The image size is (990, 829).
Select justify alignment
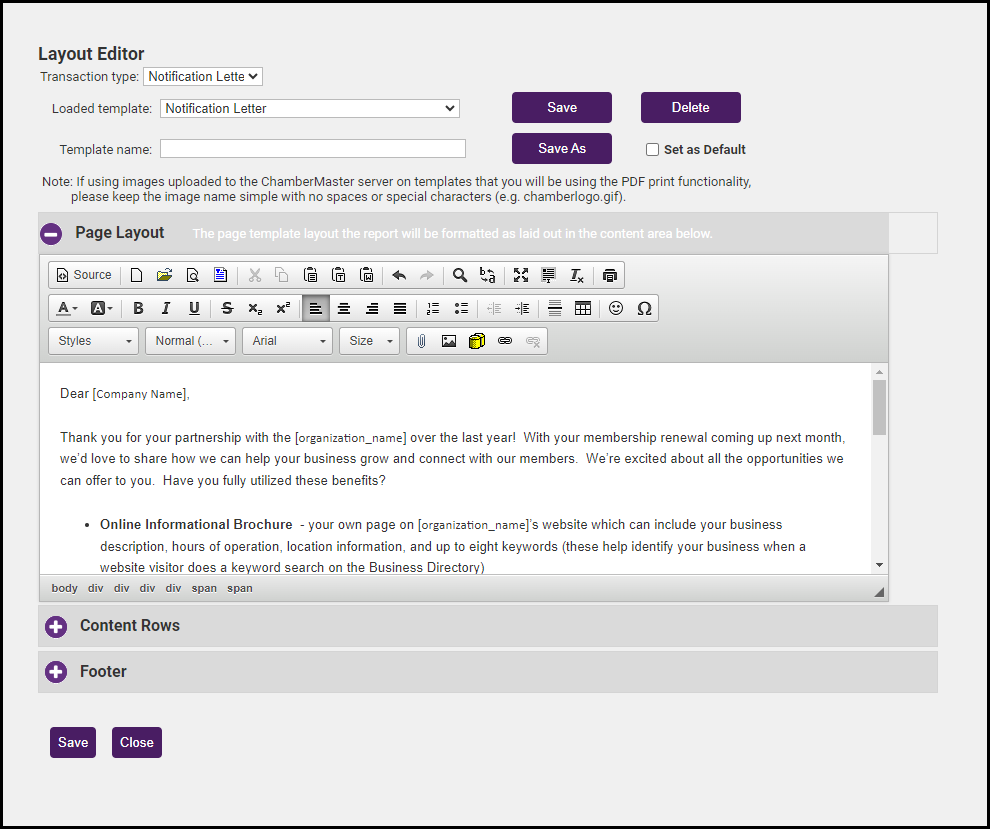point(400,308)
